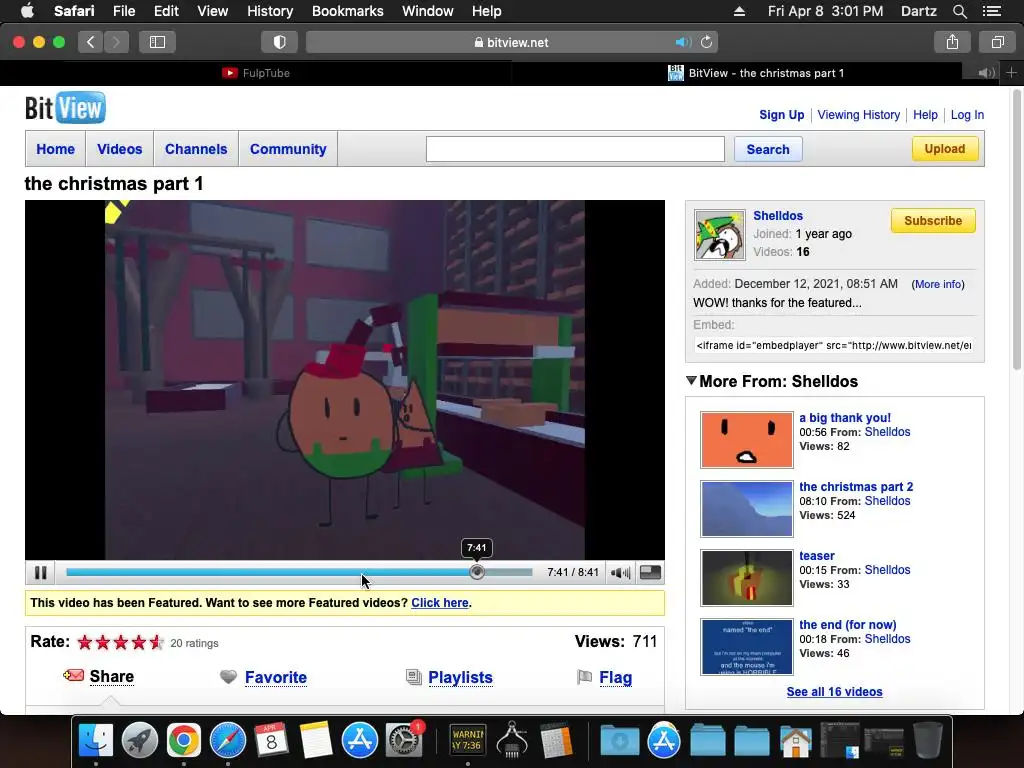
Task: Click the Log In link
Action: 967,115
